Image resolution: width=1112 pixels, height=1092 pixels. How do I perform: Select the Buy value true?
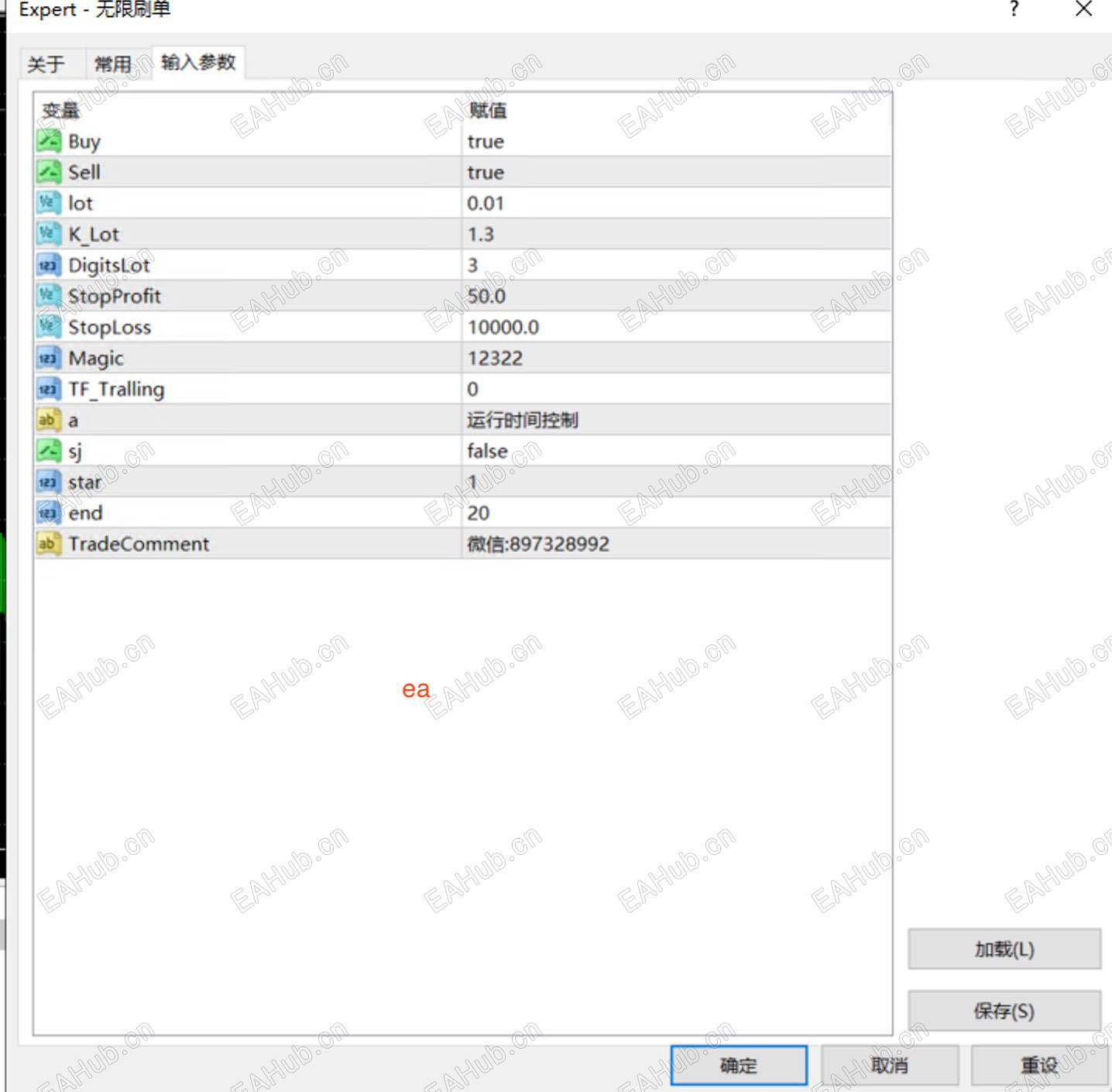(x=486, y=142)
